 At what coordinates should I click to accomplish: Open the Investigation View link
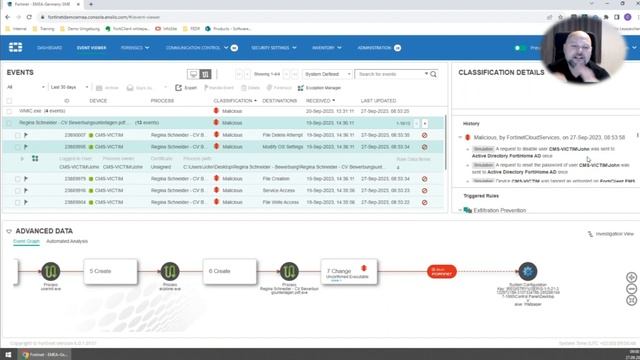(611, 234)
